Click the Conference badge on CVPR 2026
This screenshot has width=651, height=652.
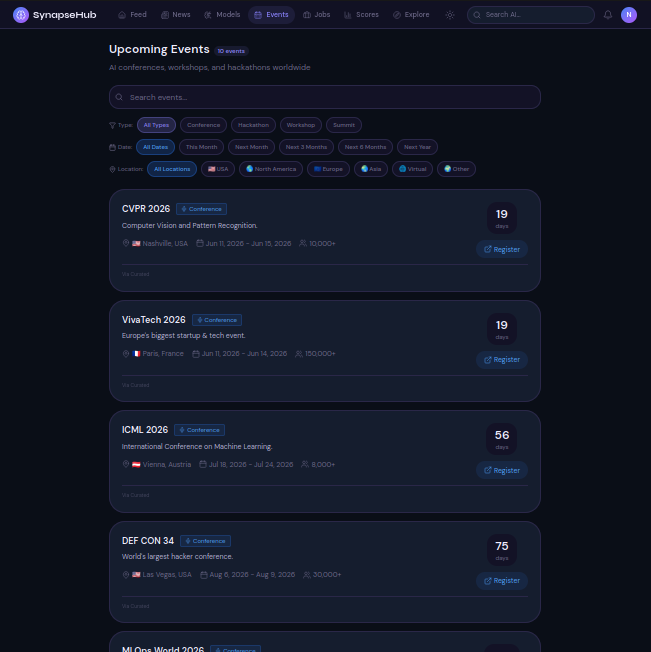tap(202, 209)
